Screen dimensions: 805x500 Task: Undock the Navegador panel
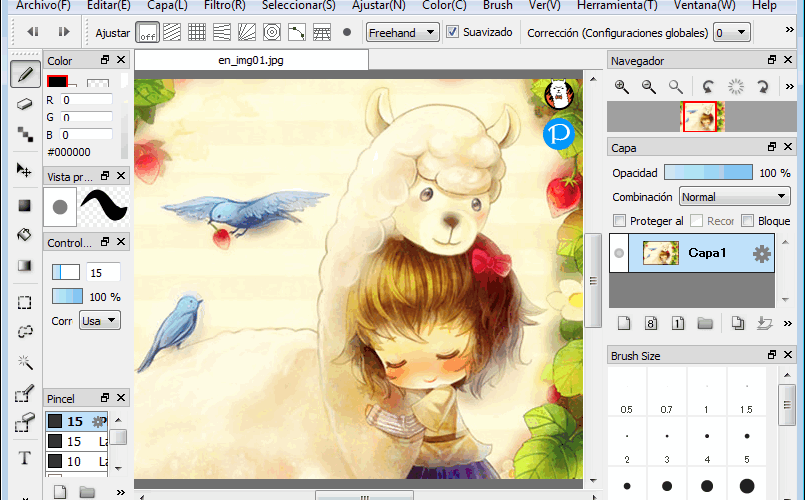click(x=772, y=60)
